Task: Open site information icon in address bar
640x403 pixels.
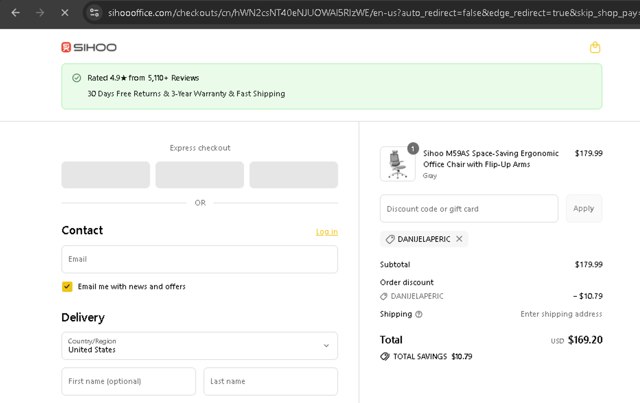Action: click(94, 13)
